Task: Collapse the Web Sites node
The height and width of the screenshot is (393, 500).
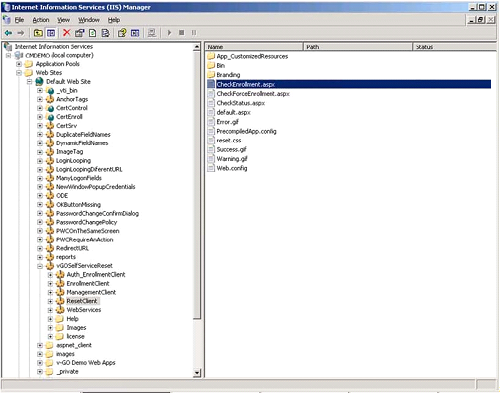Action: click(19, 73)
